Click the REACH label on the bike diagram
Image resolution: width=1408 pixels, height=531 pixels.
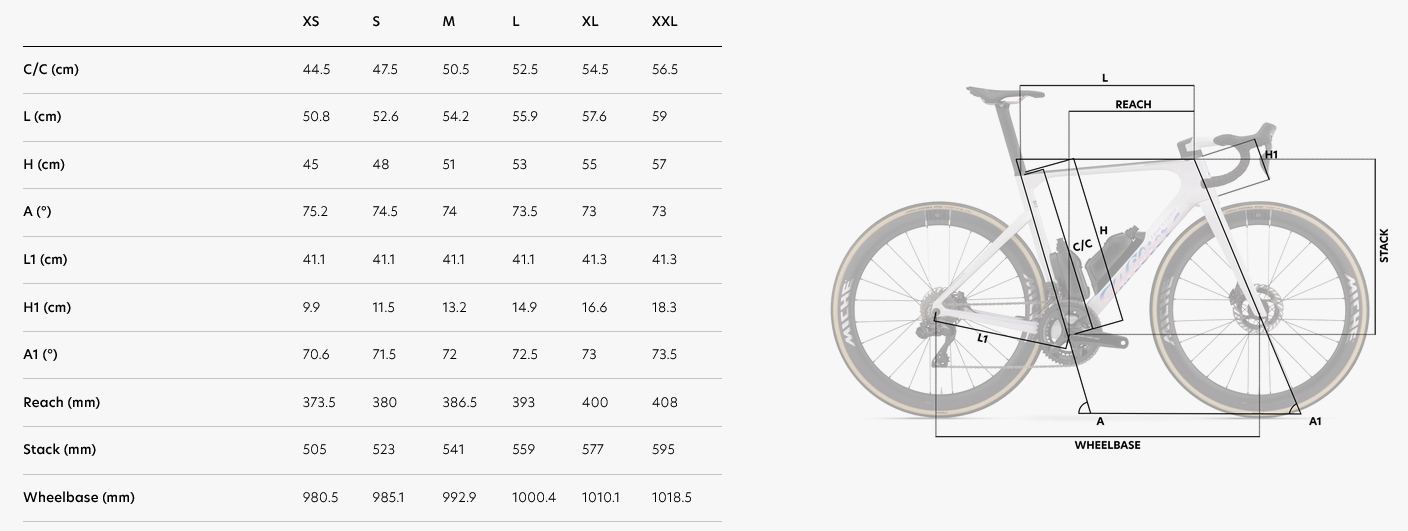[1133, 104]
